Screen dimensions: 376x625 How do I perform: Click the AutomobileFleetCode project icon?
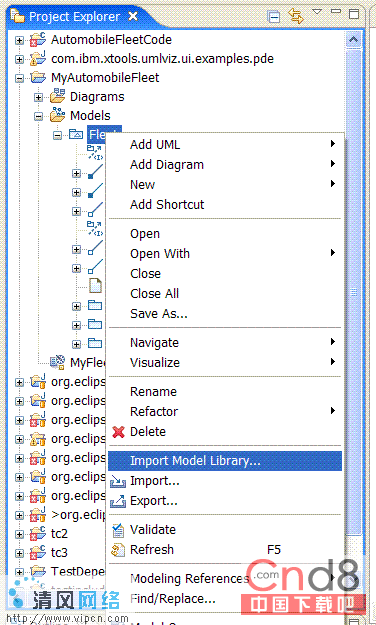(x=38, y=39)
